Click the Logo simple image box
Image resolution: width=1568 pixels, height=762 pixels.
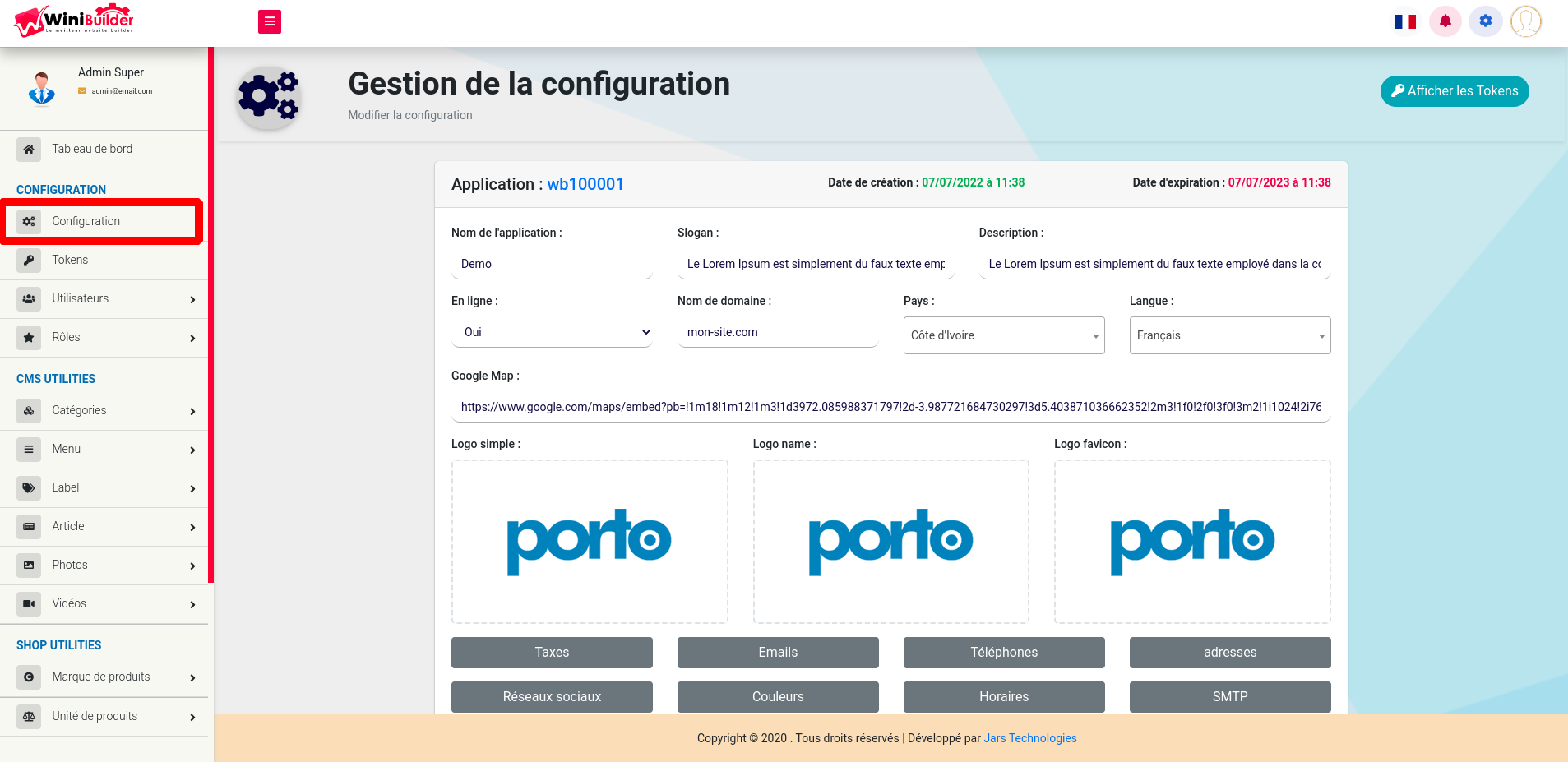click(x=590, y=542)
